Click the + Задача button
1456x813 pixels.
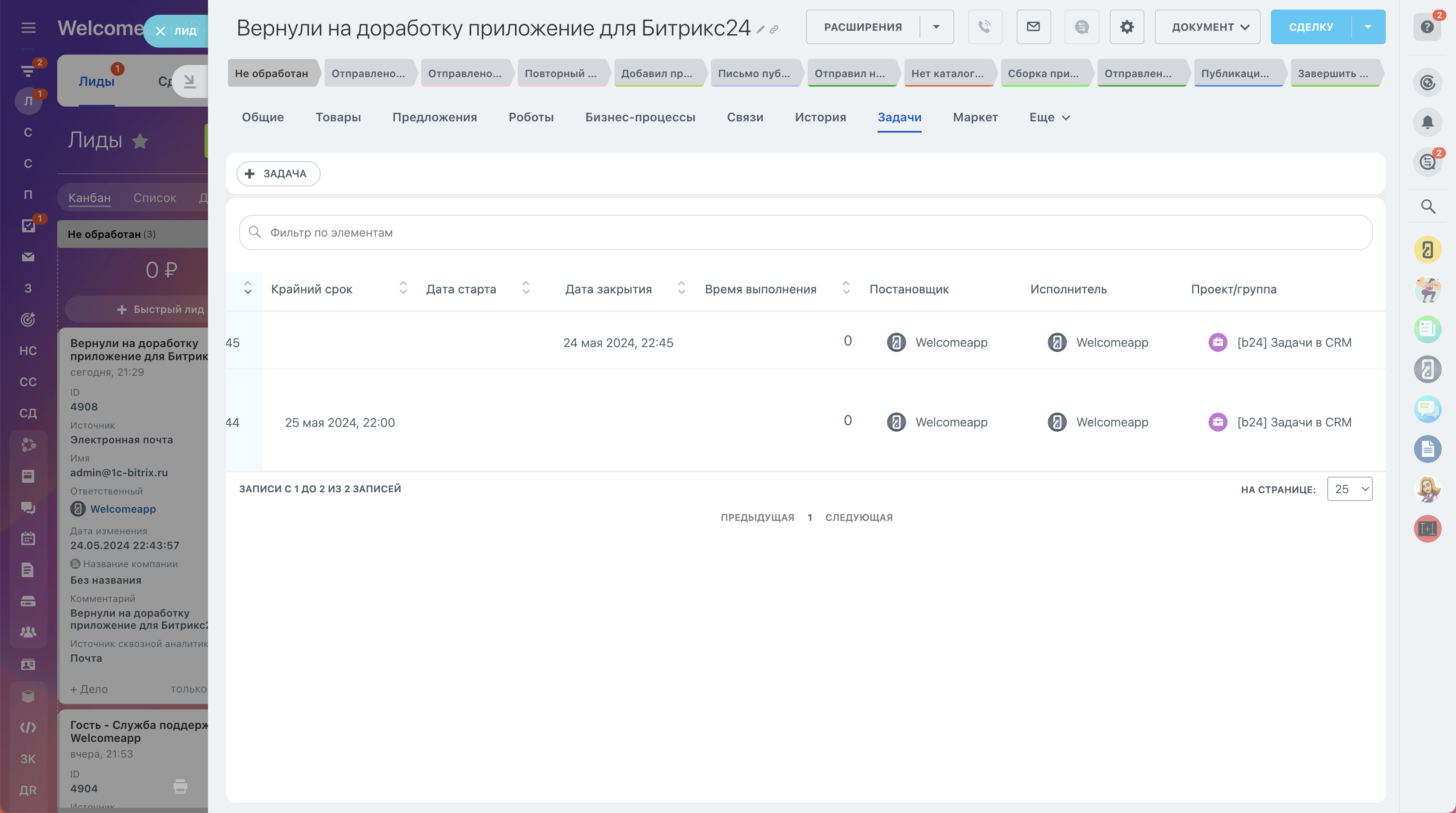[x=278, y=174]
